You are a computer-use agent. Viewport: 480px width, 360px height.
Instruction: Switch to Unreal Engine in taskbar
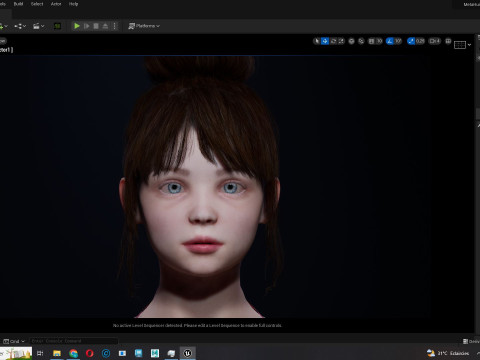click(188, 353)
